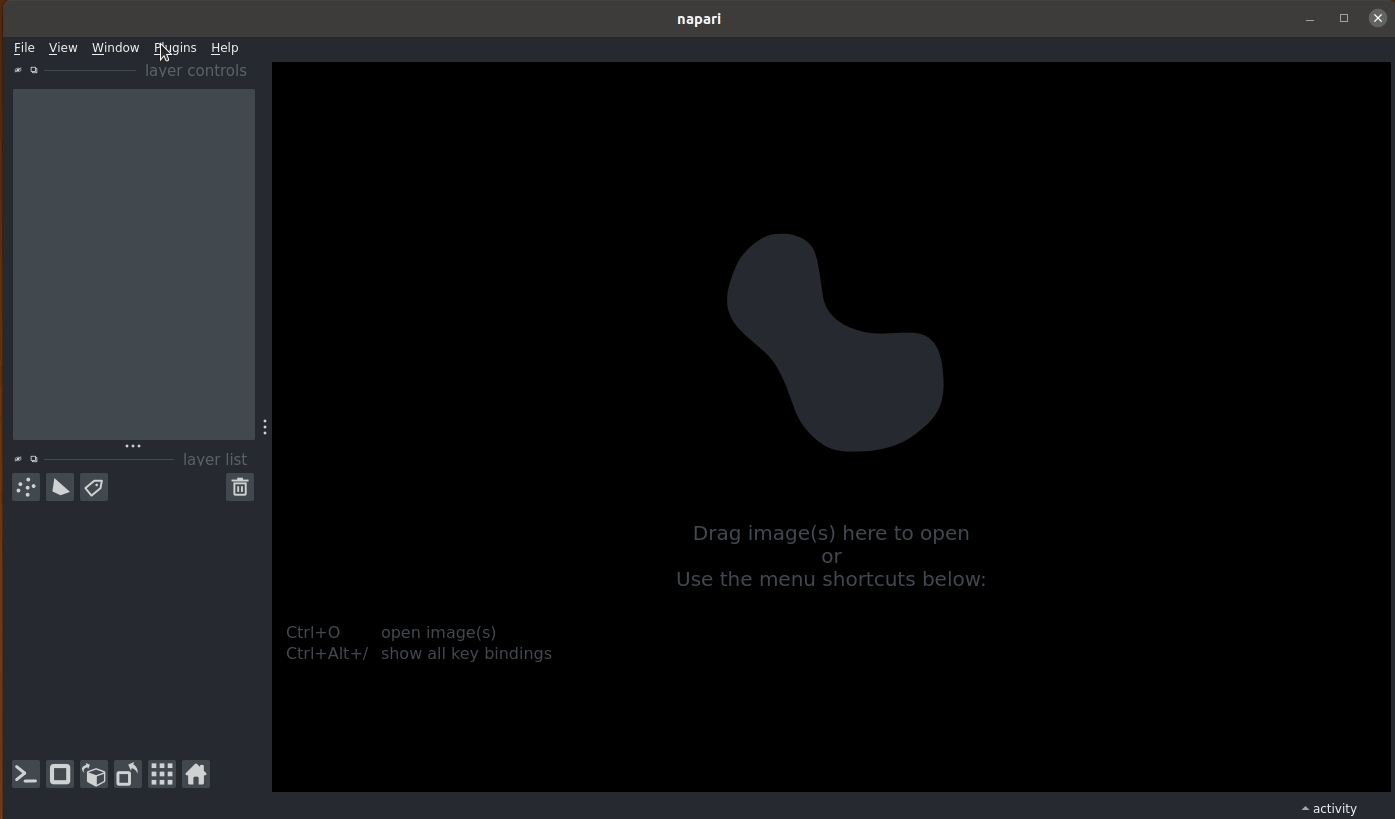Delete selected layers with trash icon

click(240, 487)
